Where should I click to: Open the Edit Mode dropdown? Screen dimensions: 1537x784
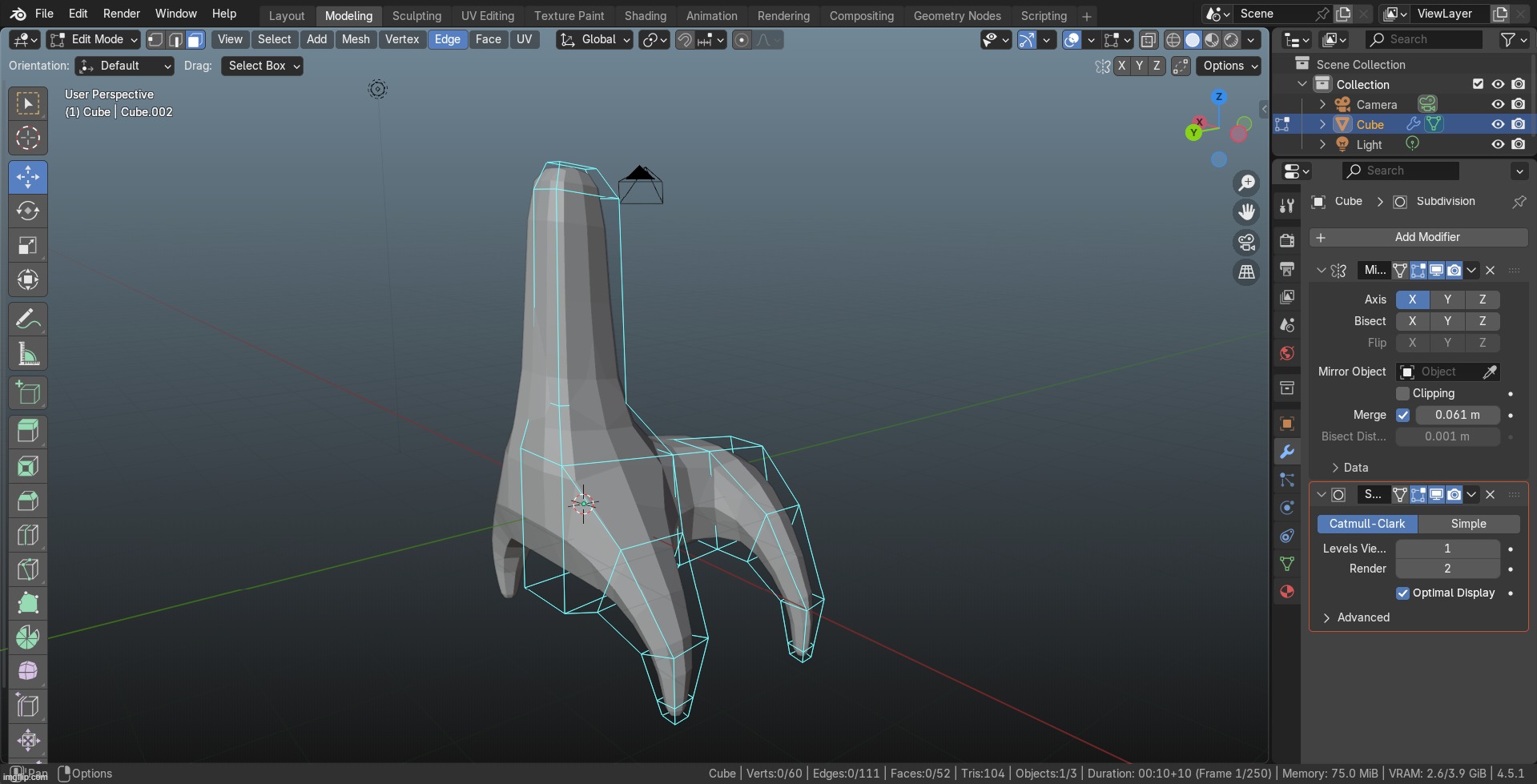click(x=94, y=39)
